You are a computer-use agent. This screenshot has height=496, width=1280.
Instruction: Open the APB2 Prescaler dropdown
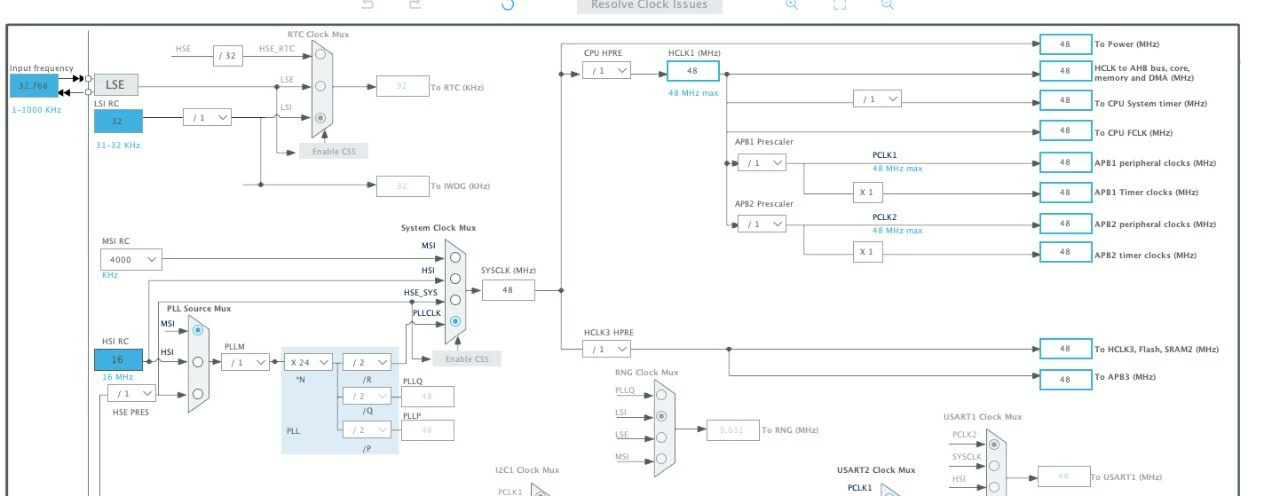[x=762, y=224]
